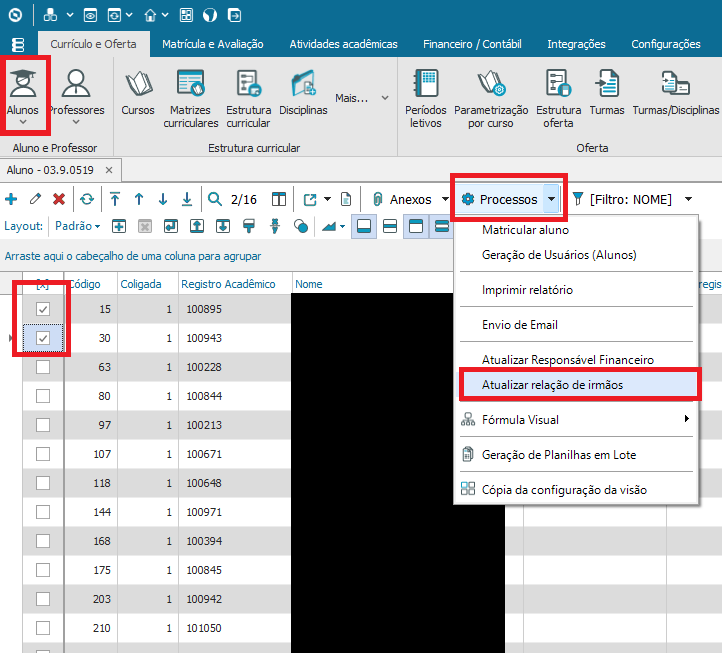Switch to Atividades acadêmicas tab
This screenshot has width=722, height=653.
[x=344, y=44]
